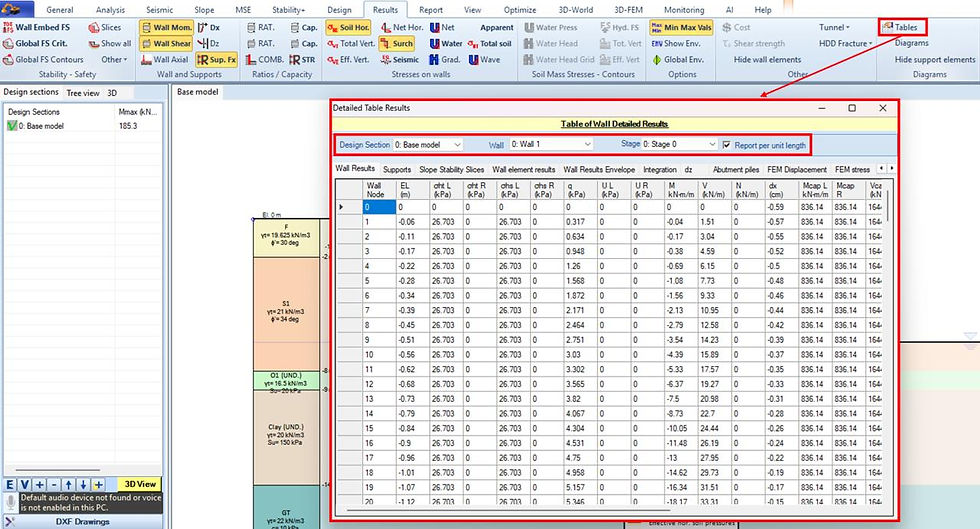Show Net Hor. stresses

402,28
